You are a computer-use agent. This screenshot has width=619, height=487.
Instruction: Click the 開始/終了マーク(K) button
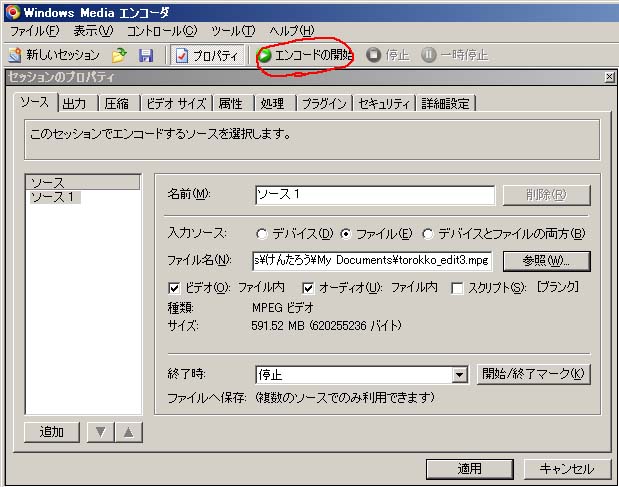point(533,374)
